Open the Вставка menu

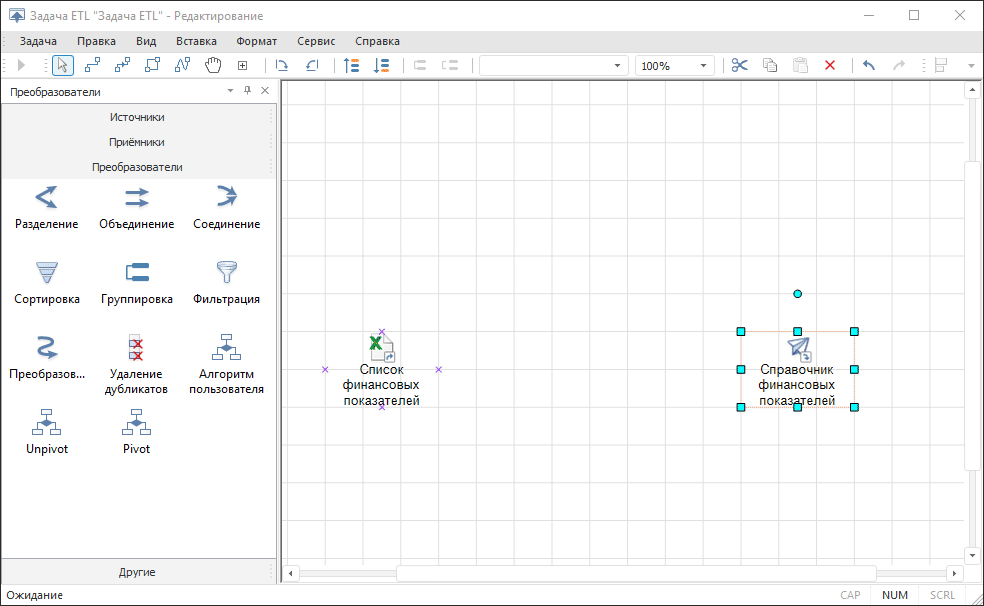tap(196, 41)
